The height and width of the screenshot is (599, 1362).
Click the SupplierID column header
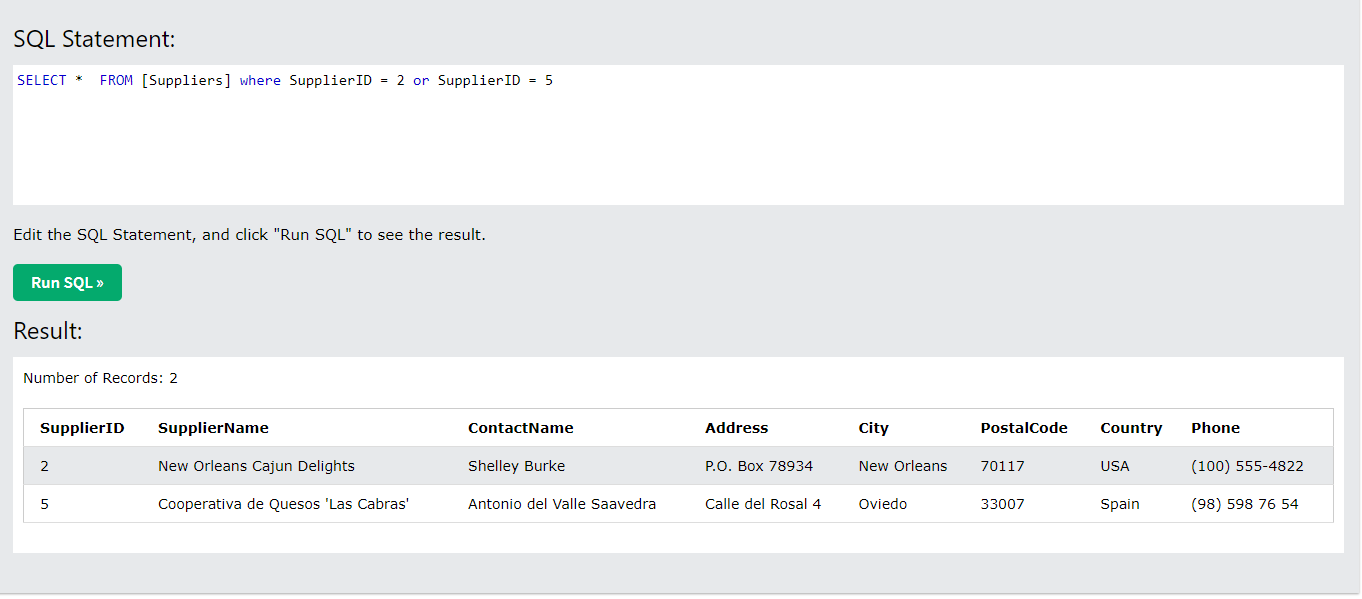pyautogui.click(x=82, y=428)
